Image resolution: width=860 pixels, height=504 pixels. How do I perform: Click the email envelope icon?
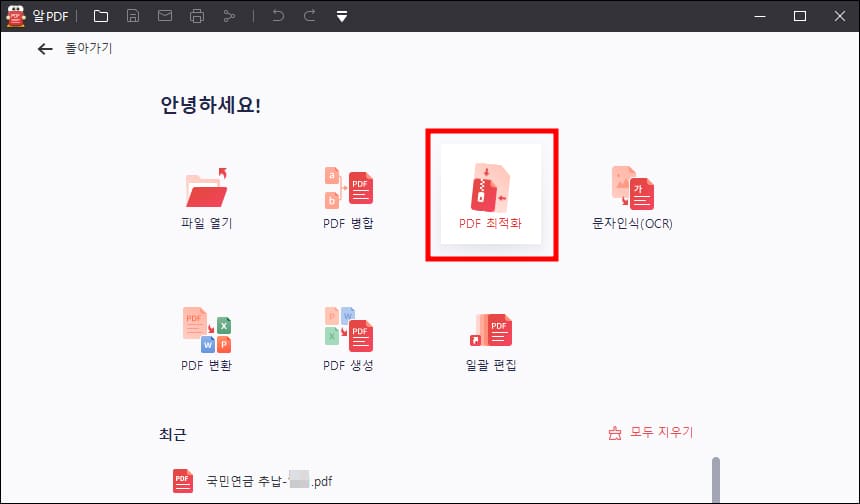pyautogui.click(x=165, y=16)
